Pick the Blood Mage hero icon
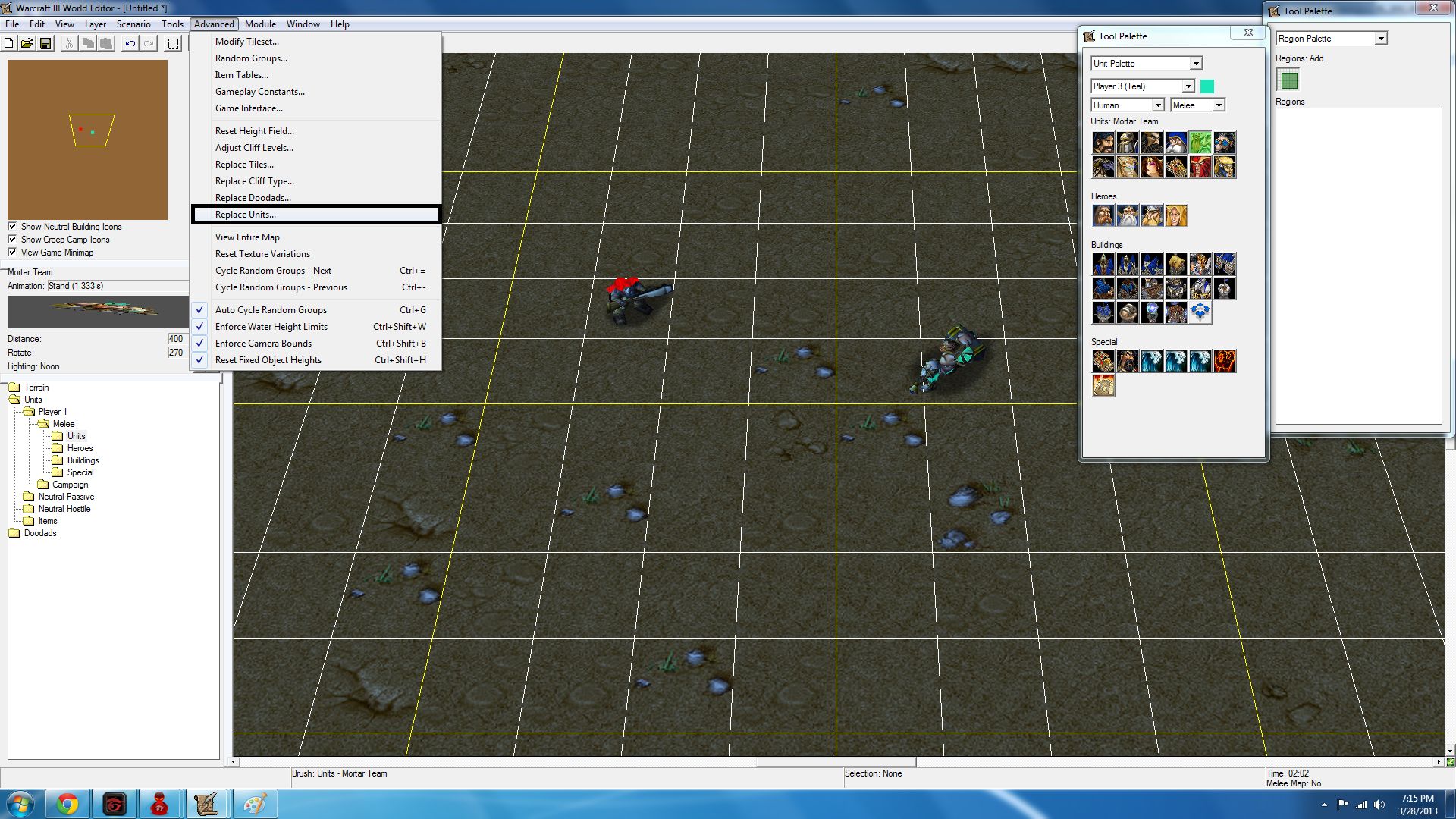 coord(1176,215)
